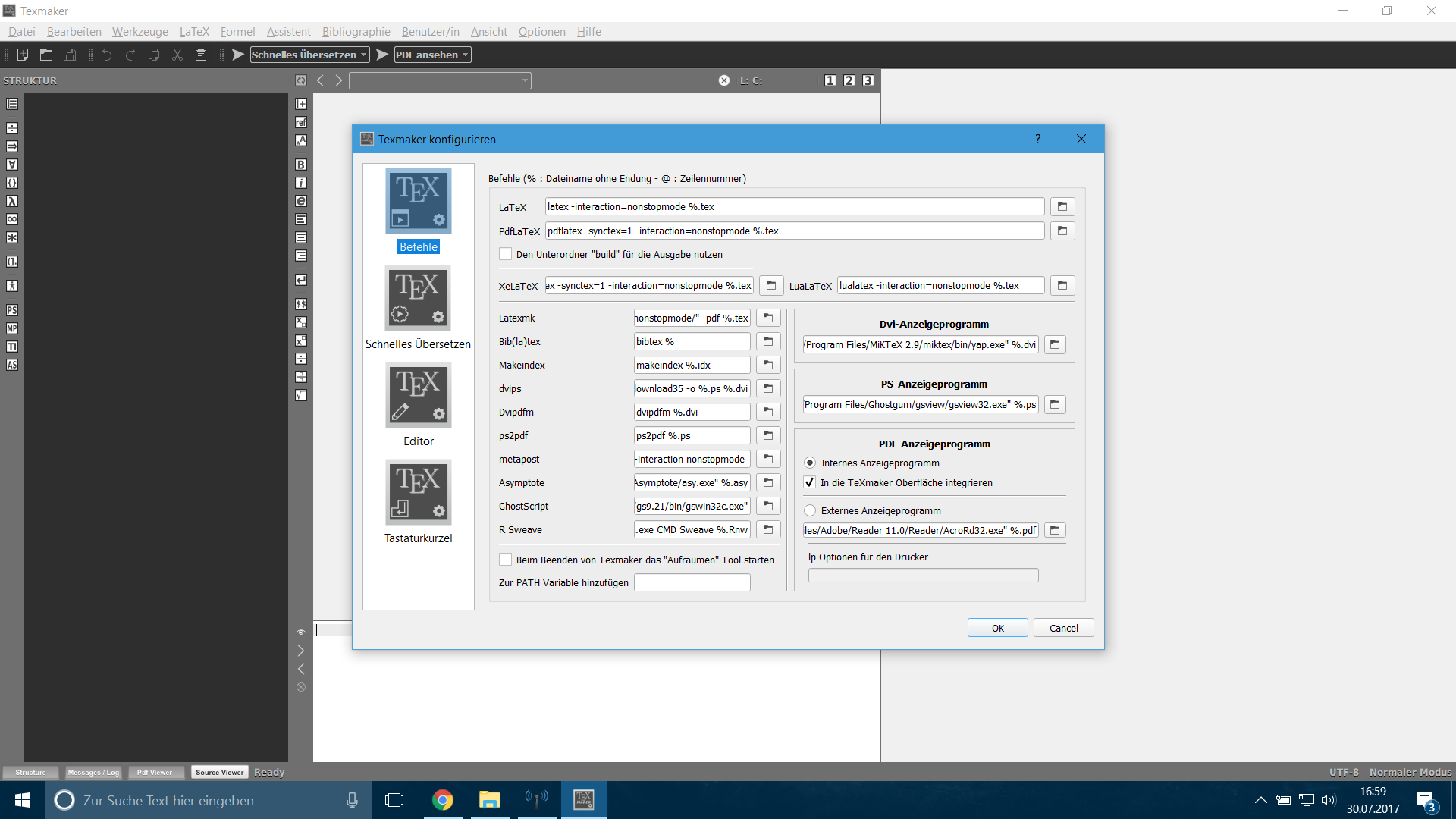The height and width of the screenshot is (819, 1456).
Task: Click the superscript x icon
Action: 301,340
